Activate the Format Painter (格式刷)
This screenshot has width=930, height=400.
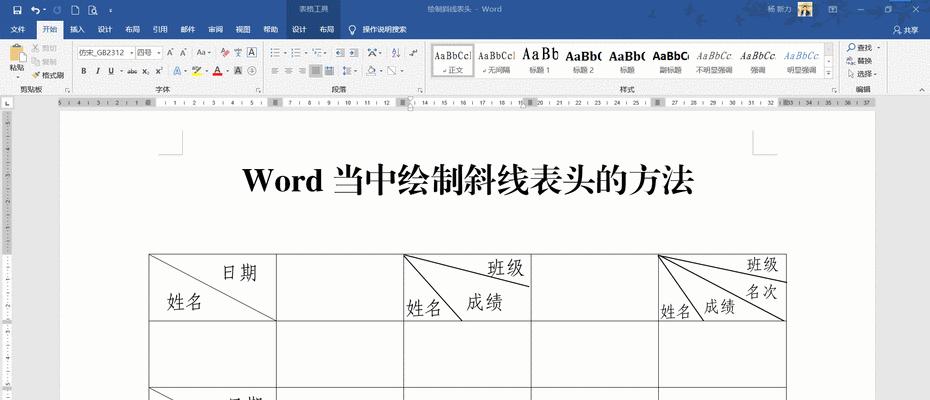[48, 75]
